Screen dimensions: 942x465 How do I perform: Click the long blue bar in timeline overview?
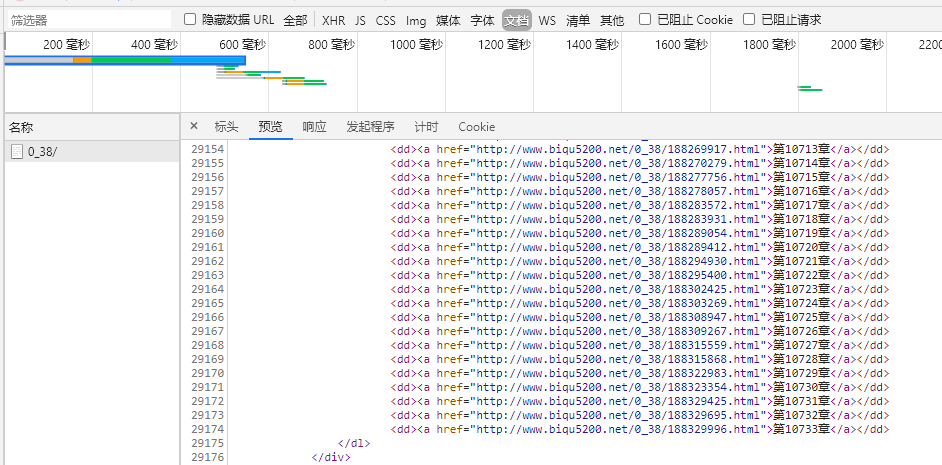coord(125,60)
